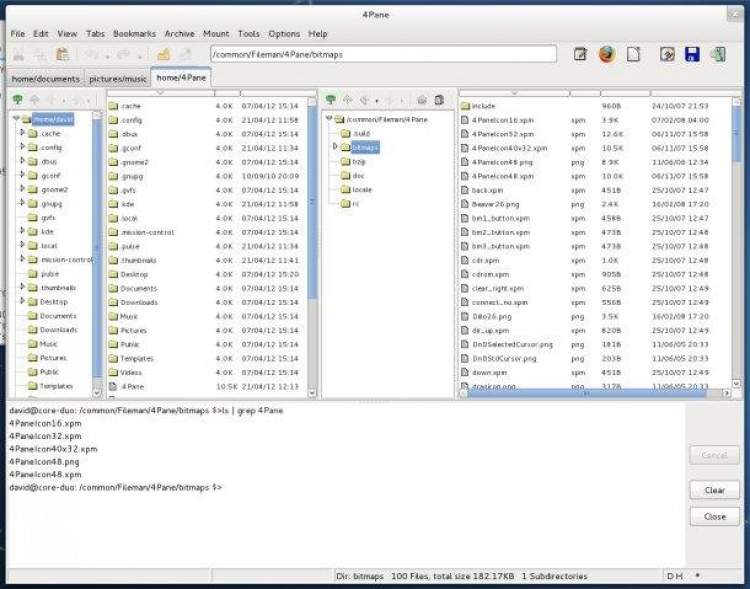750x589 pixels.
Task: Open the Tools menu
Action: click(x=249, y=33)
